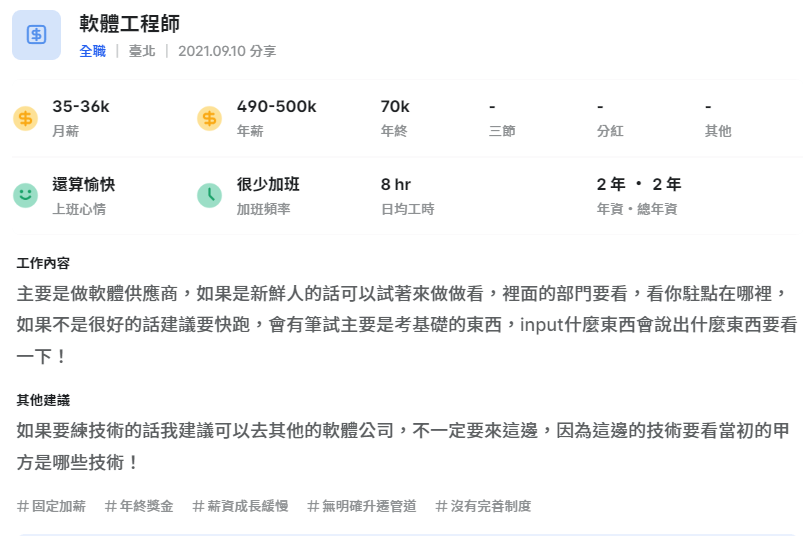Click the 日均工時 label

click(x=408, y=209)
